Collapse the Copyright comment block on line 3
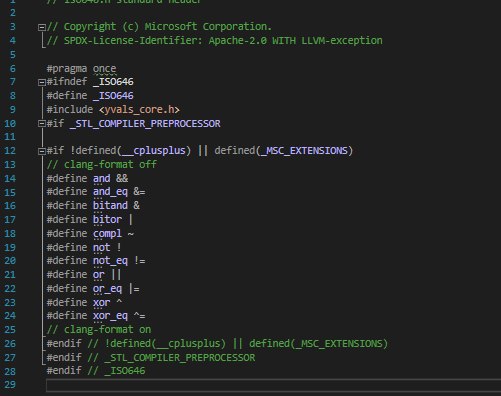Viewport: 501px width, 396px height. tap(42, 27)
